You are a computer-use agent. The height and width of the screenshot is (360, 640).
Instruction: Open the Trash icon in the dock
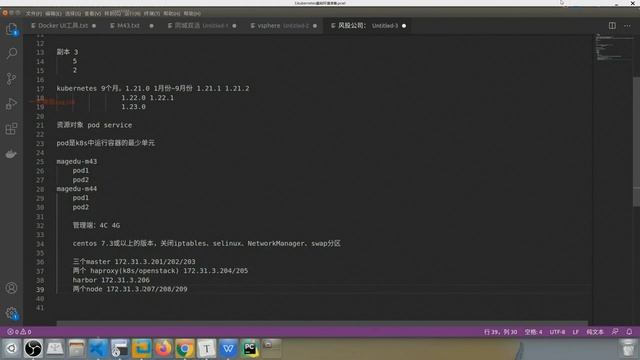pos(628,349)
